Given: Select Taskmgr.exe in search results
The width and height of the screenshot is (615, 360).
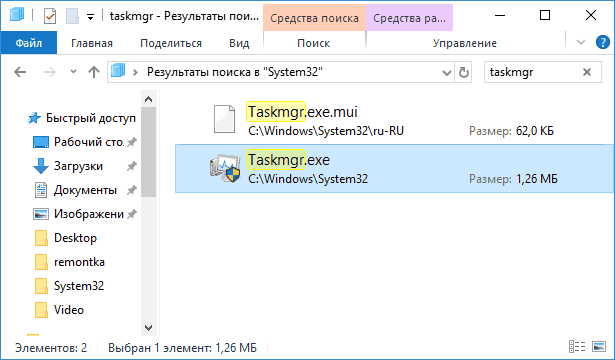Looking at the screenshot, I should pyautogui.click(x=394, y=169).
